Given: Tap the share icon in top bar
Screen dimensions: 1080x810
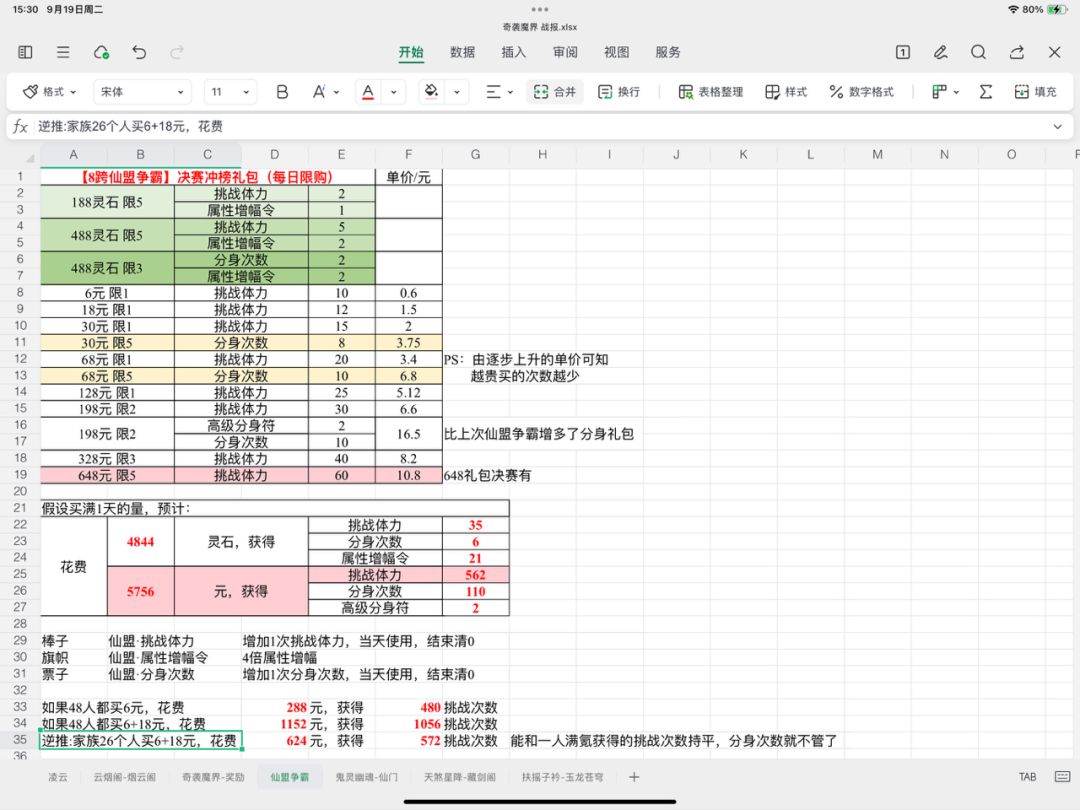Looking at the screenshot, I should click(x=1017, y=52).
